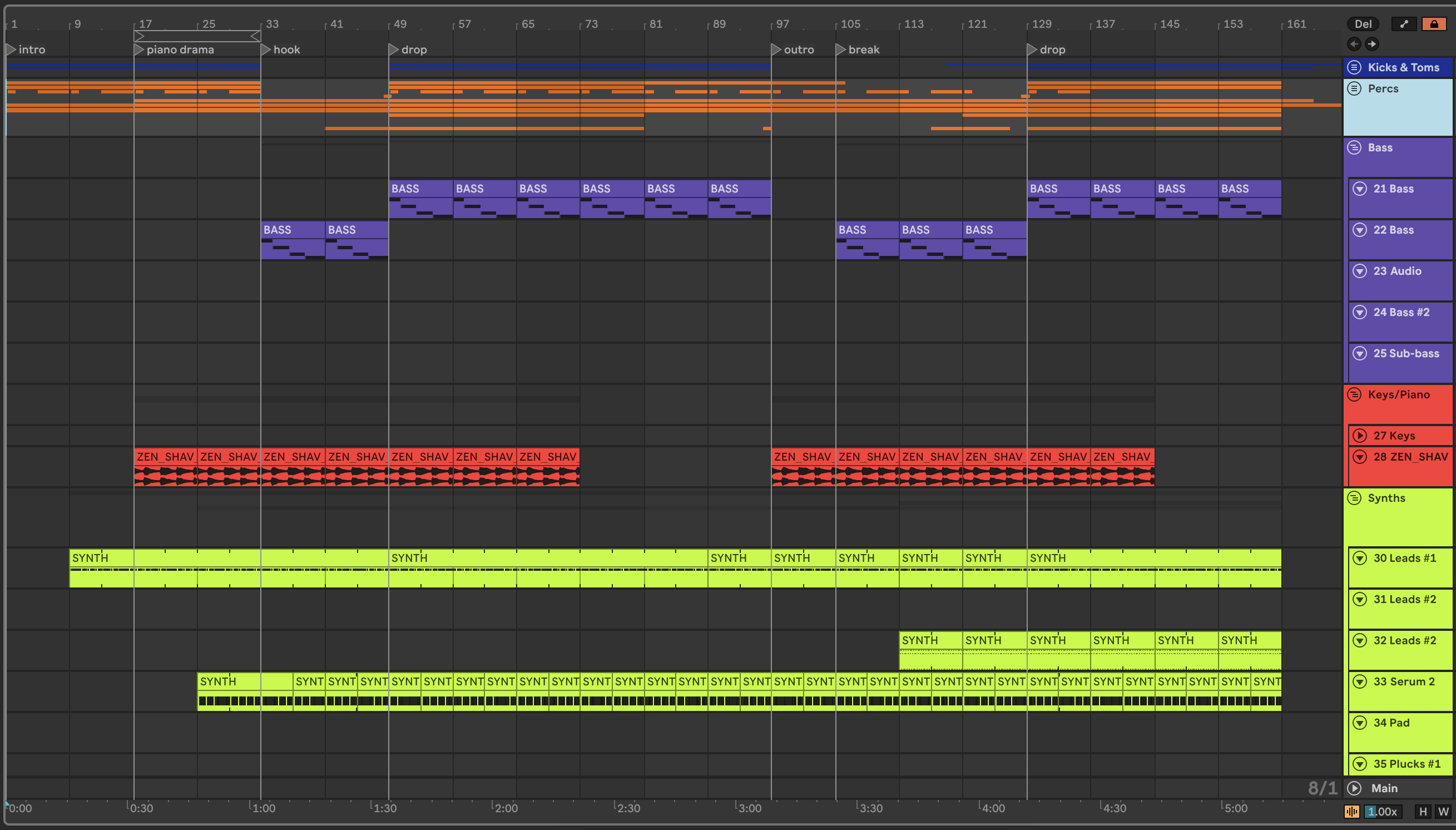Fold the Percs group icon
The image size is (1456, 830).
tap(1355, 88)
